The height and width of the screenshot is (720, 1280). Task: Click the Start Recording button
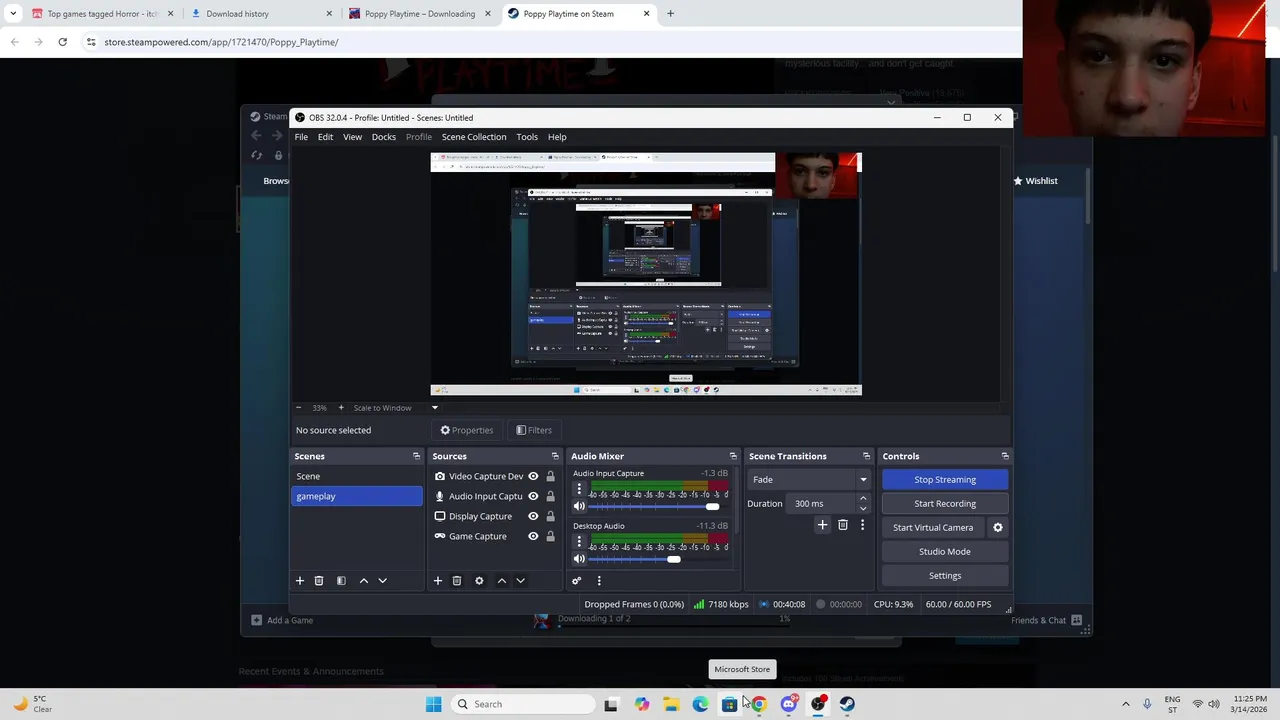tap(945, 504)
